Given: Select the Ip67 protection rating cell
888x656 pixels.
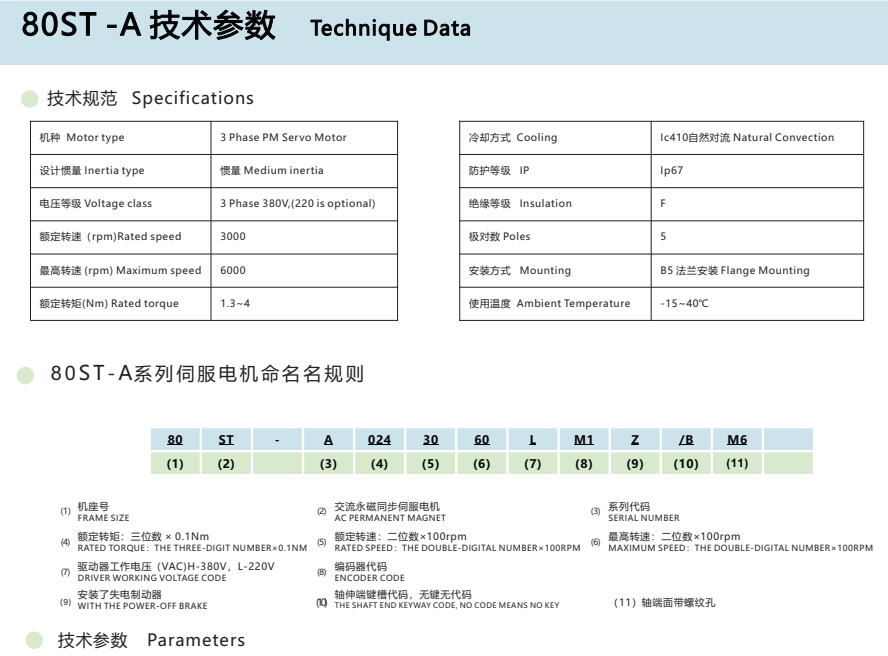Looking at the screenshot, I should click(670, 171).
